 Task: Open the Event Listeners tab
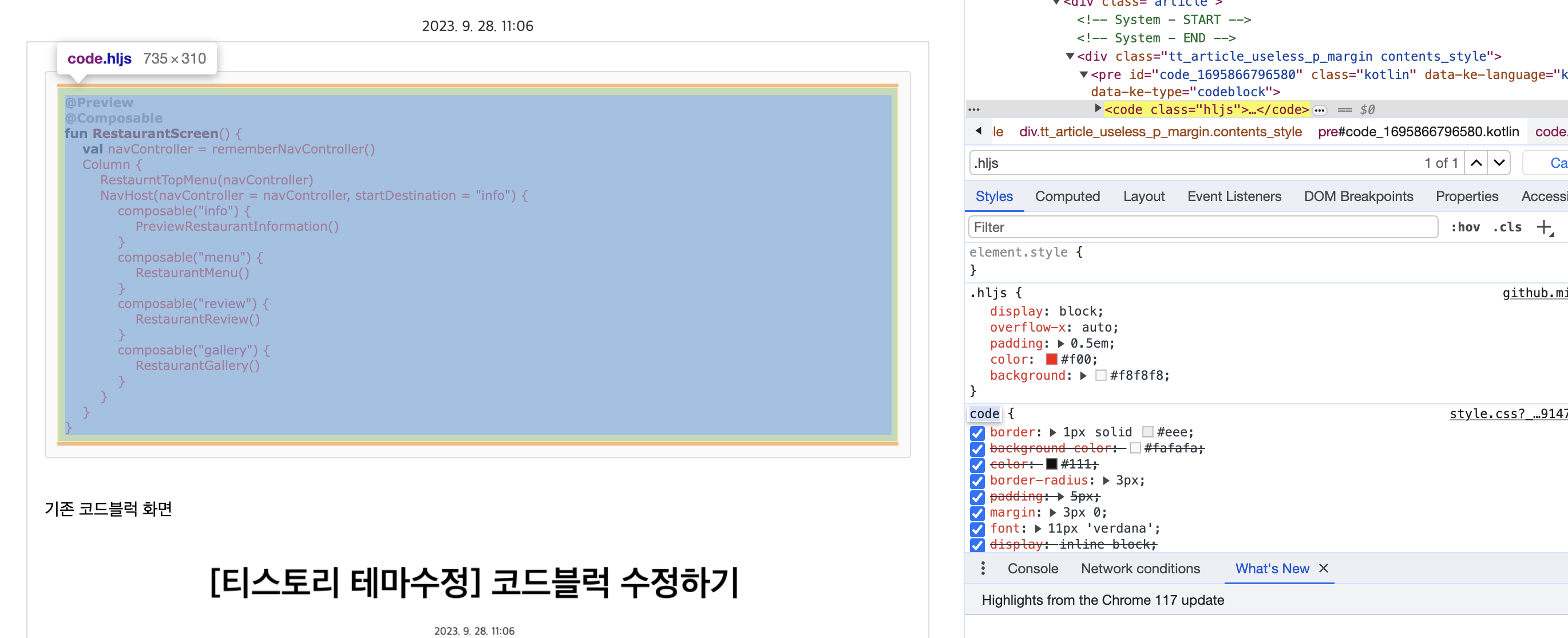click(1234, 196)
